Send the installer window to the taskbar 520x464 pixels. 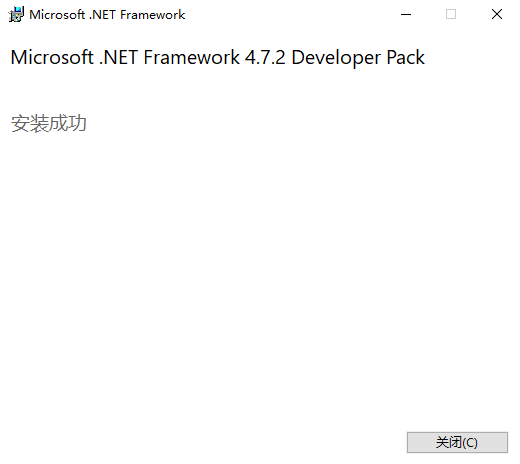click(x=406, y=14)
